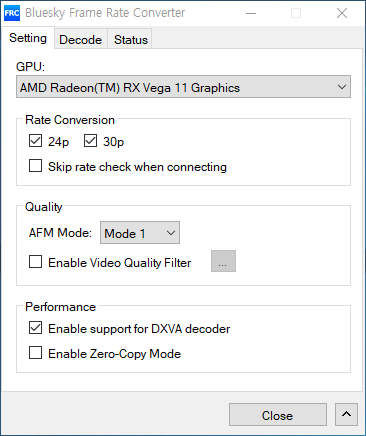Close window using title bar X
The width and height of the screenshot is (366, 436).
click(x=342, y=13)
